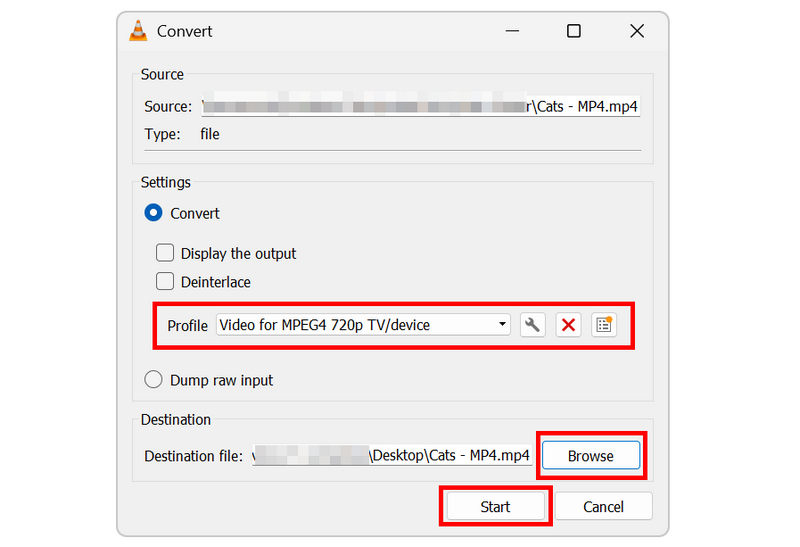Open the Profile dropdown list
The height and width of the screenshot is (547, 800).
coord(363,325)
